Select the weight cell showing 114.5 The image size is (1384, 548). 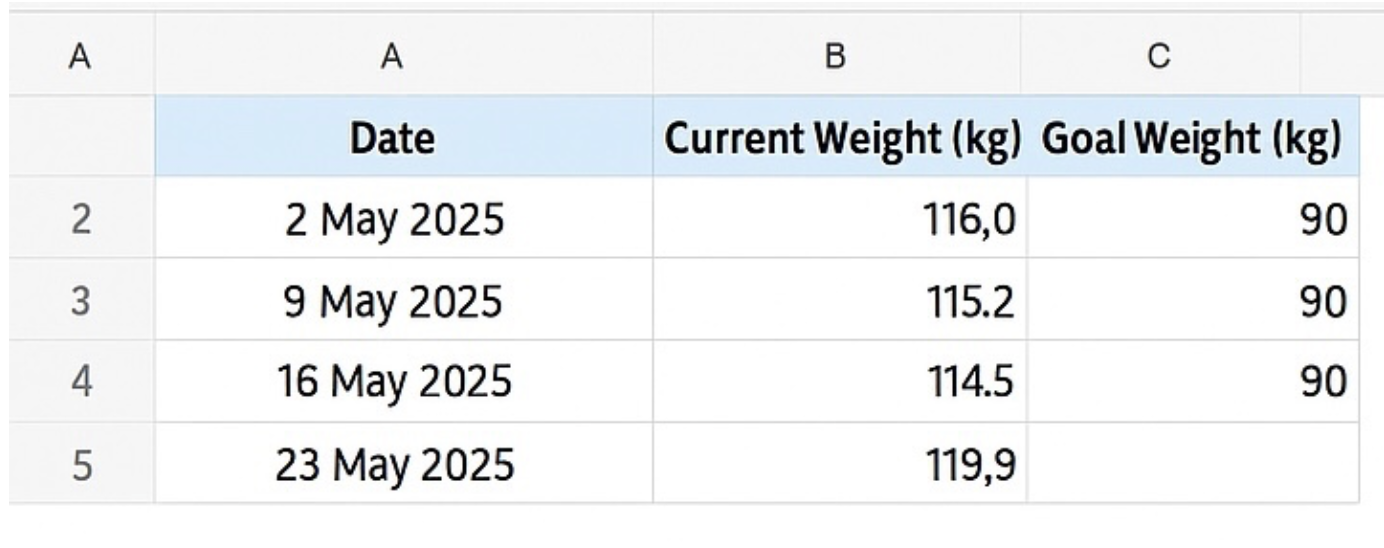click(x=840, y=381)
